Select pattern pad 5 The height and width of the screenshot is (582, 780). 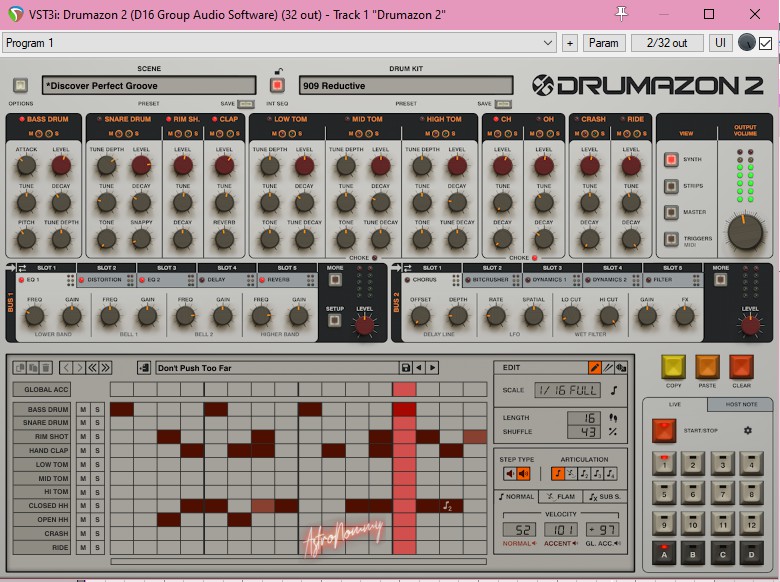(x=664, y=493)
